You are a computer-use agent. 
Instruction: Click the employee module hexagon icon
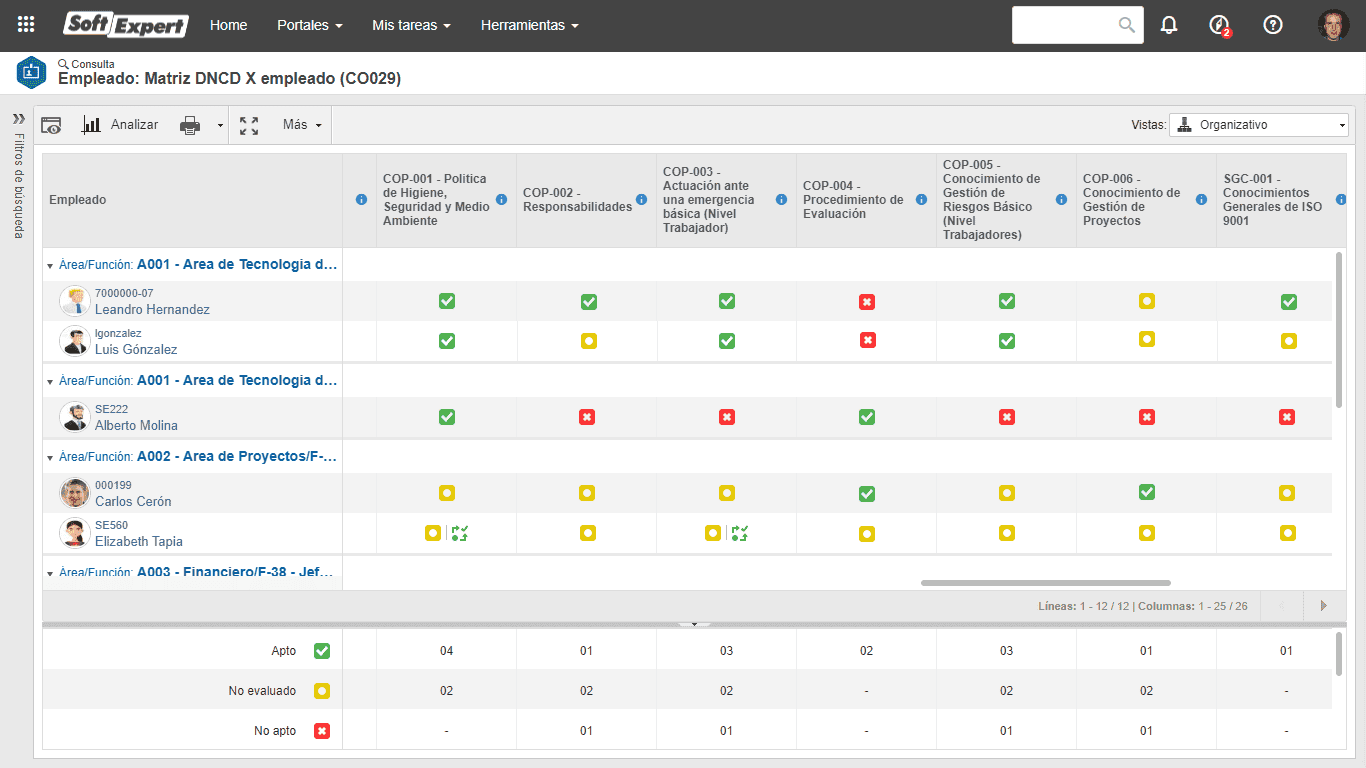click(31, 72)
